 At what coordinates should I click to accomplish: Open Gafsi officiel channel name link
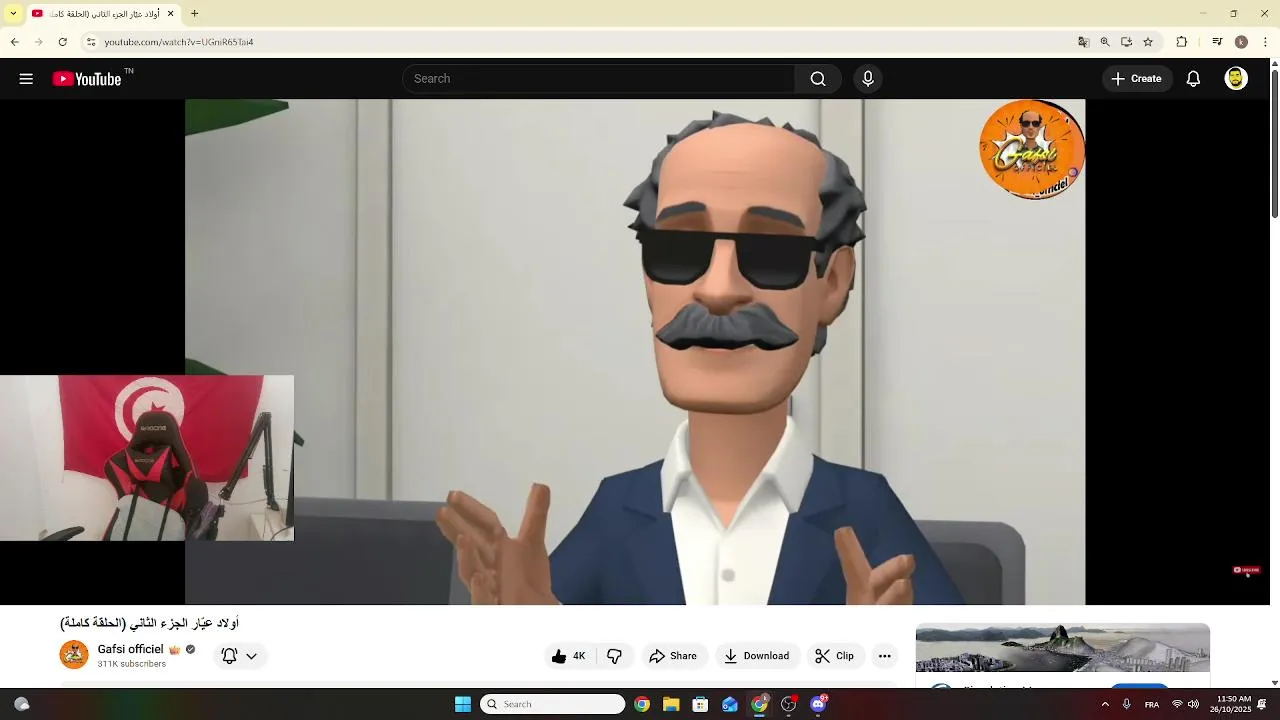pyautogui.click(x=130, y=649)
